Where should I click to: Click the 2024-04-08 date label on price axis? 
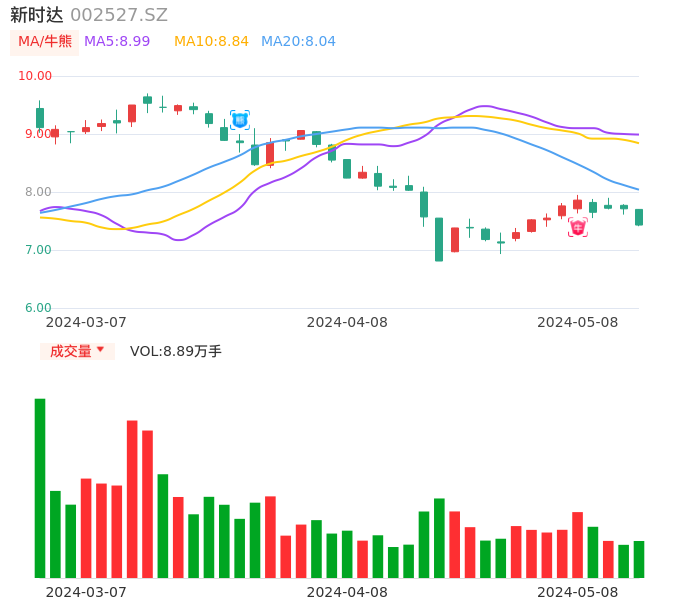347,322
